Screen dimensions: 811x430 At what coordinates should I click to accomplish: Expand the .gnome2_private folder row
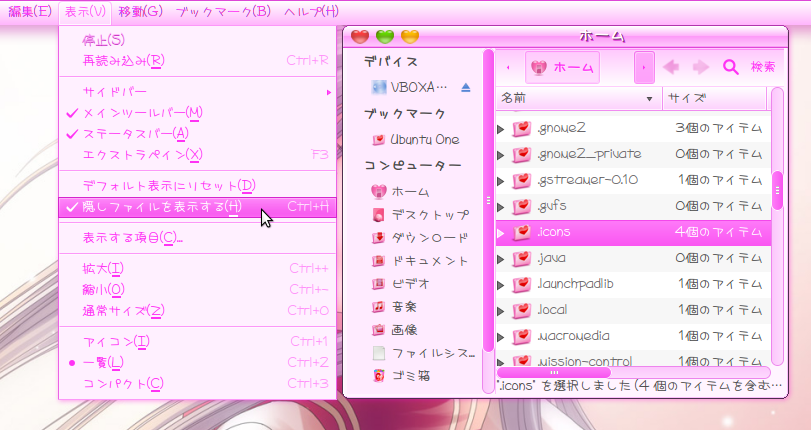(501, 155)
